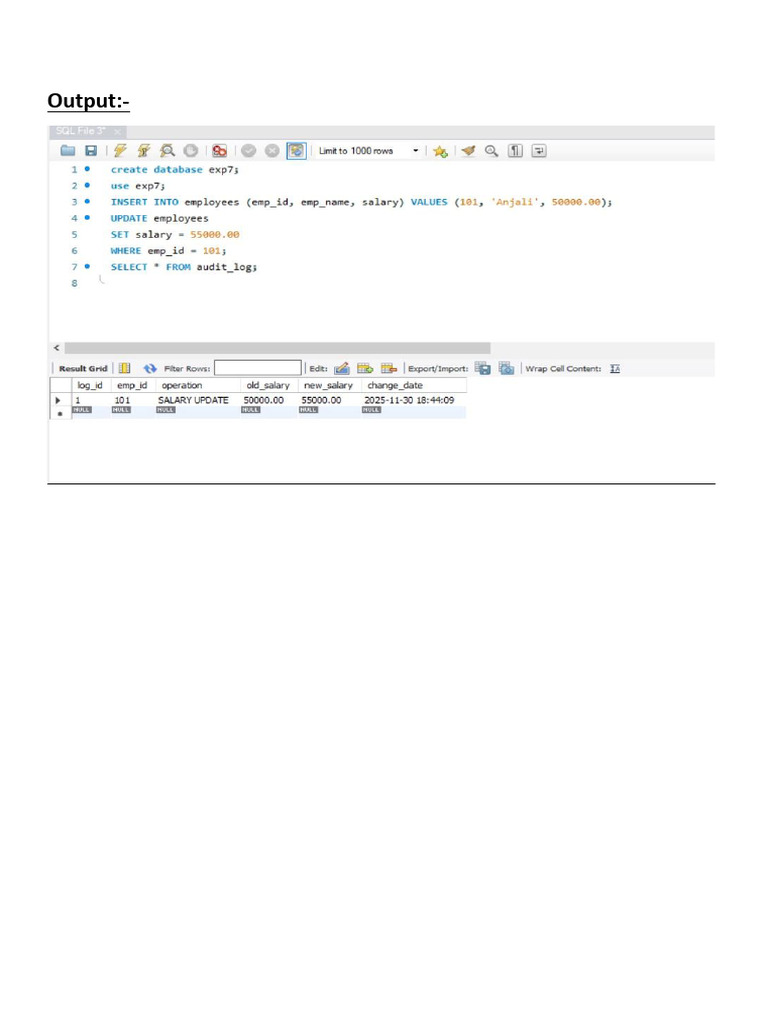Import records from external file
This screenshot has height=1024, width=768.
click(506, 368)
